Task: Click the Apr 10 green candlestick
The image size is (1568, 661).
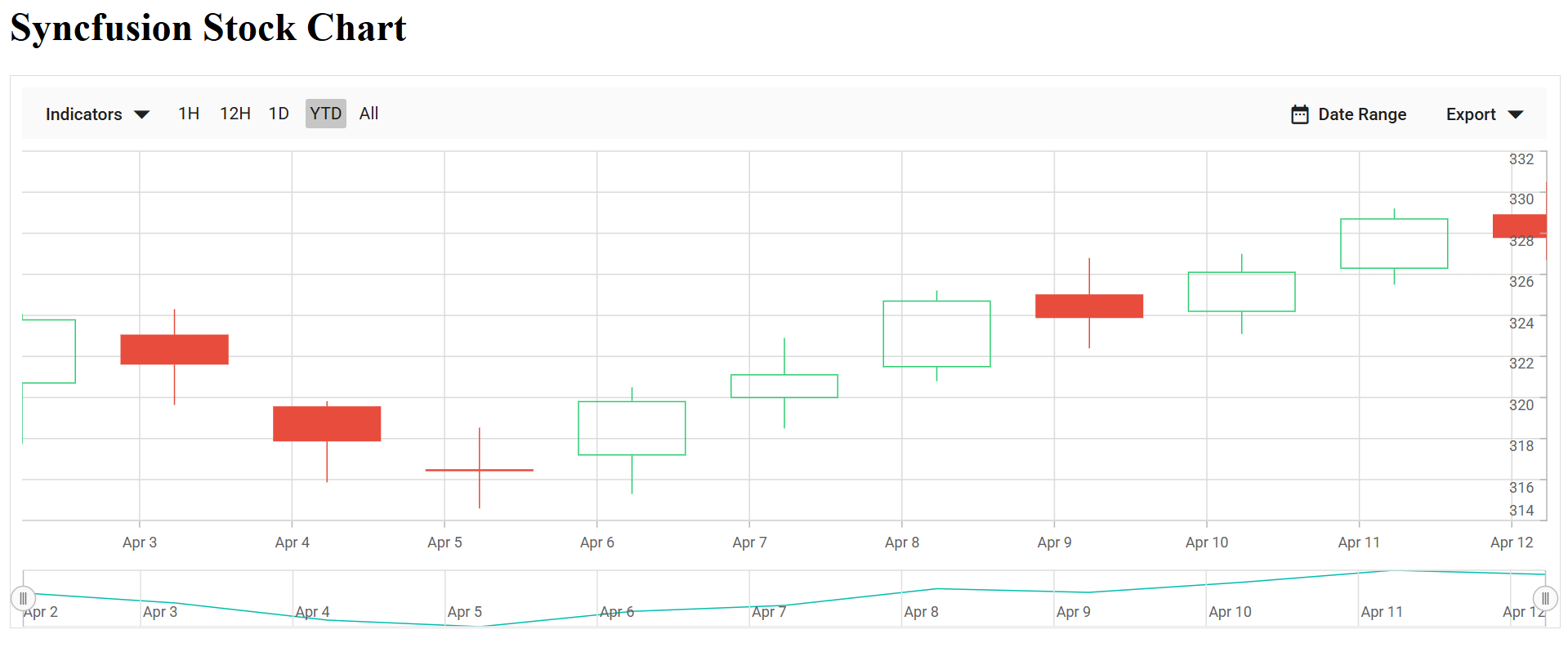Action: tap(1241, 292)
